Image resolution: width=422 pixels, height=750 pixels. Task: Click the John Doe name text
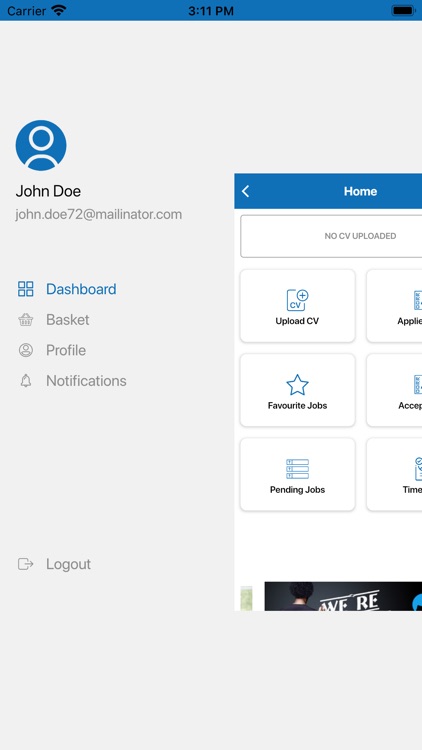tap(48, 191)
